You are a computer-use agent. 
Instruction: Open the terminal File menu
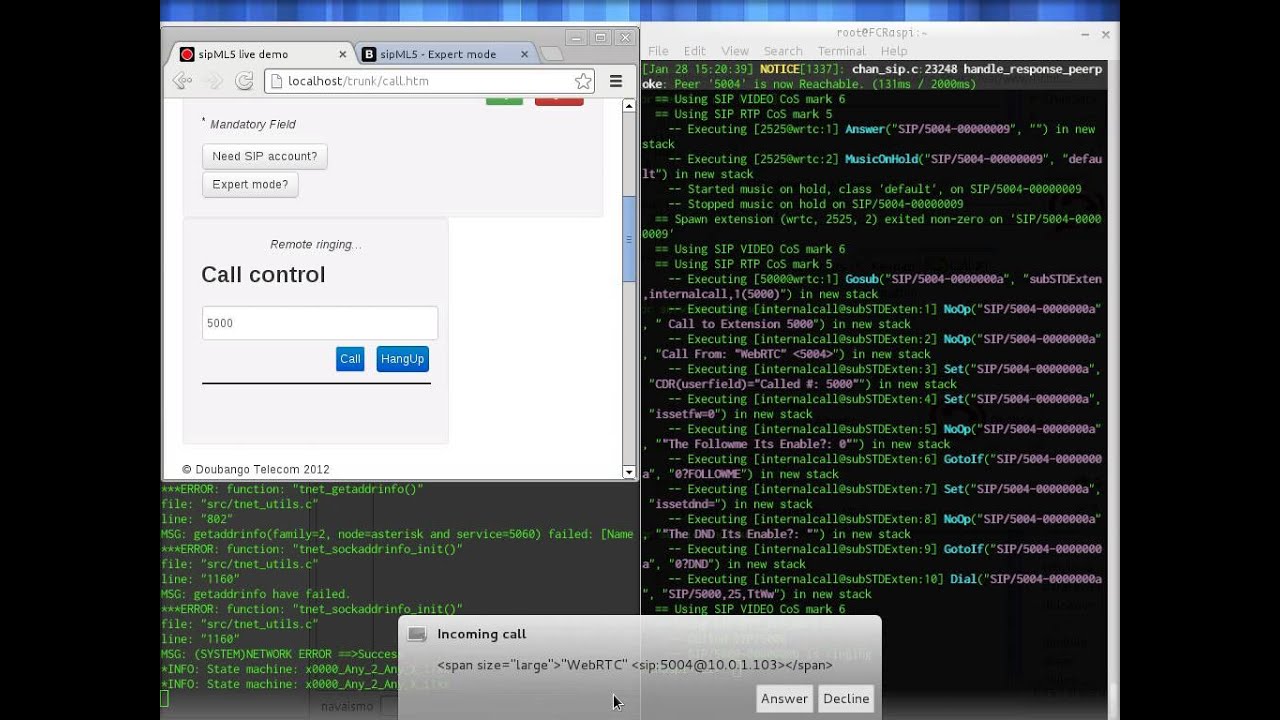[658, 51]
